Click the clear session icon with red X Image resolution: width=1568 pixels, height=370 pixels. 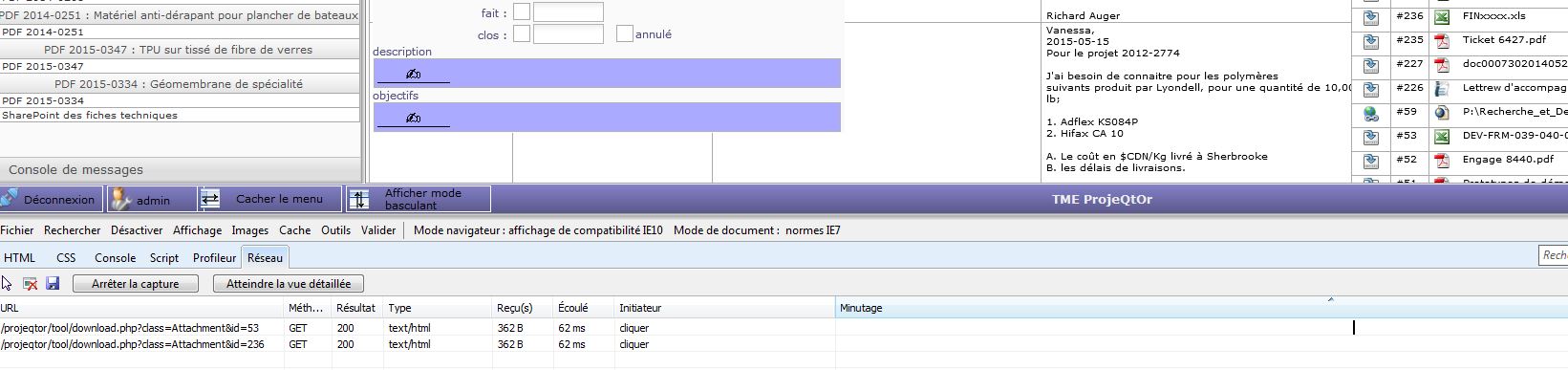pos(30,284)
